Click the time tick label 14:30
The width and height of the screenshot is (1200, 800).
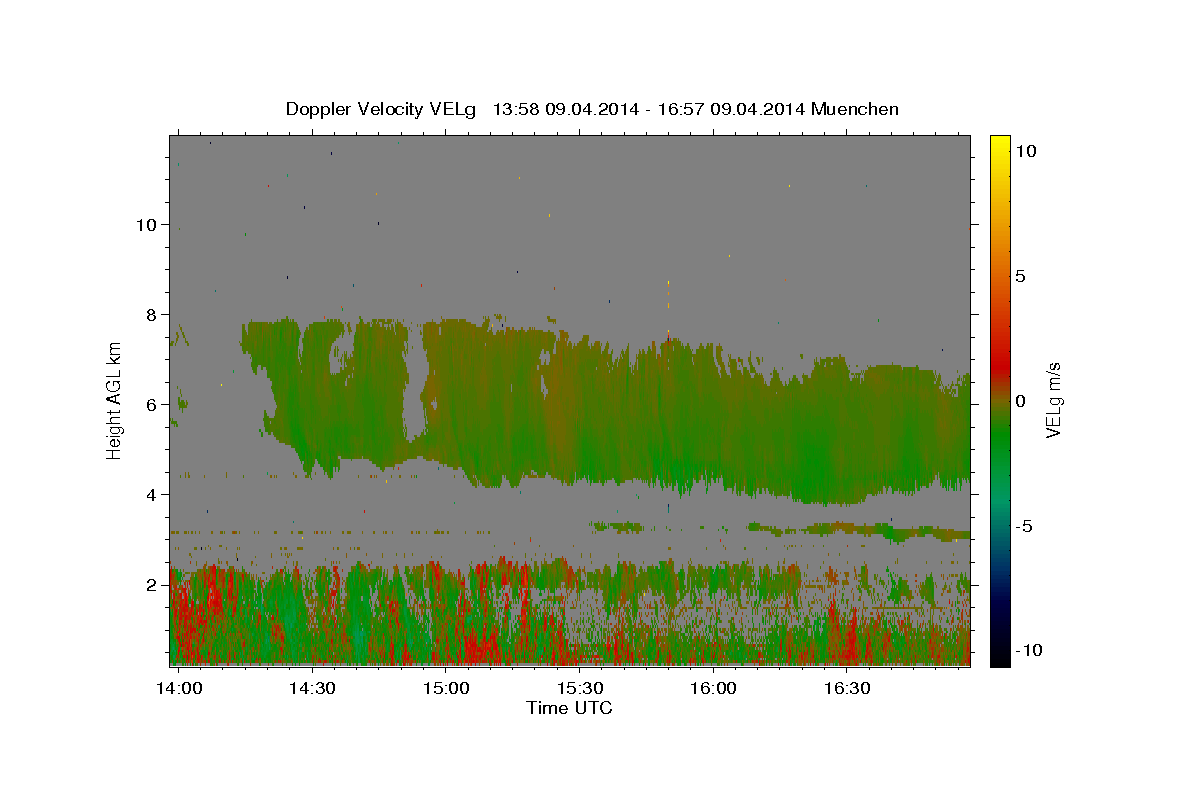coord(312,689)
